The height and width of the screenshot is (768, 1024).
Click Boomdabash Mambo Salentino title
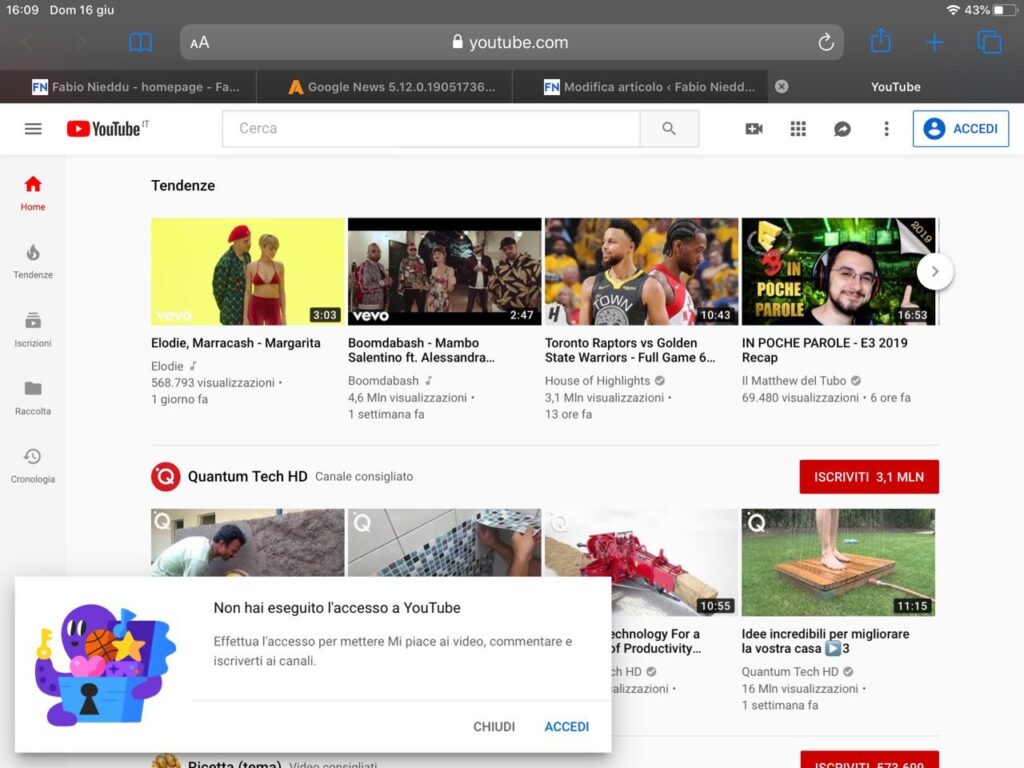[x=421, y=350]
